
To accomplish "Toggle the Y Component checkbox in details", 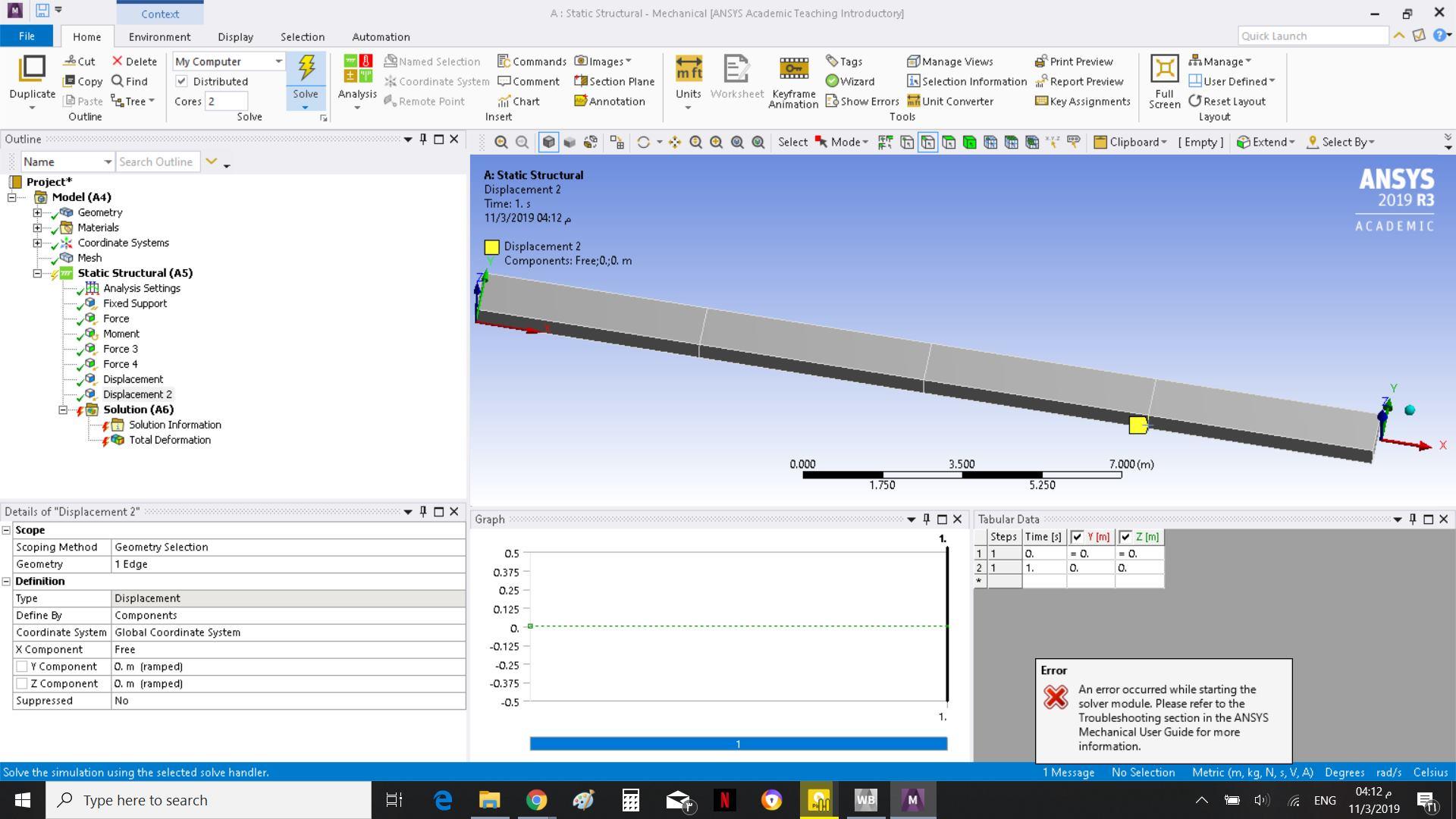I will [x=22, y=667].
